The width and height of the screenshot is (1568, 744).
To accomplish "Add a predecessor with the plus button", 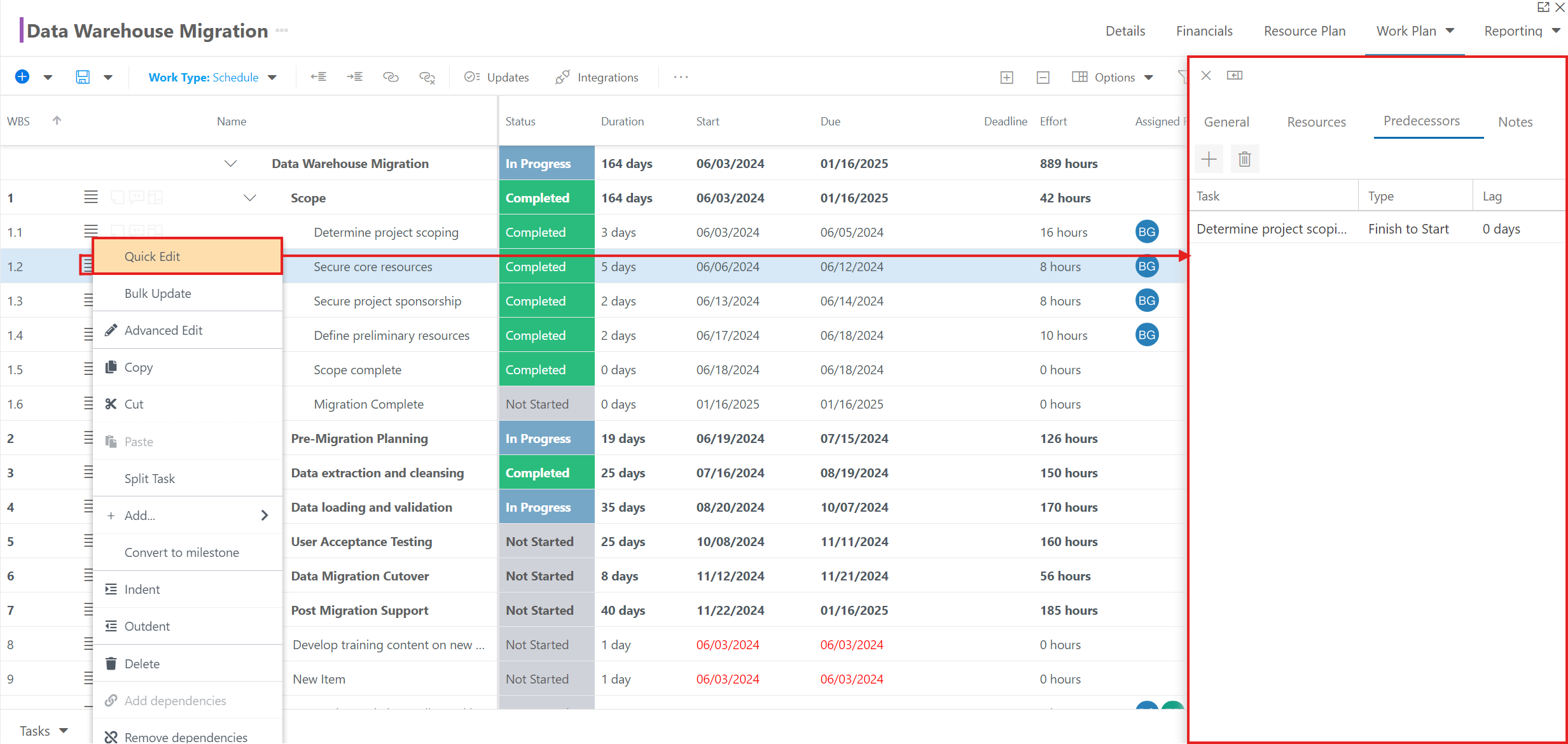I will coord(1209,159).
